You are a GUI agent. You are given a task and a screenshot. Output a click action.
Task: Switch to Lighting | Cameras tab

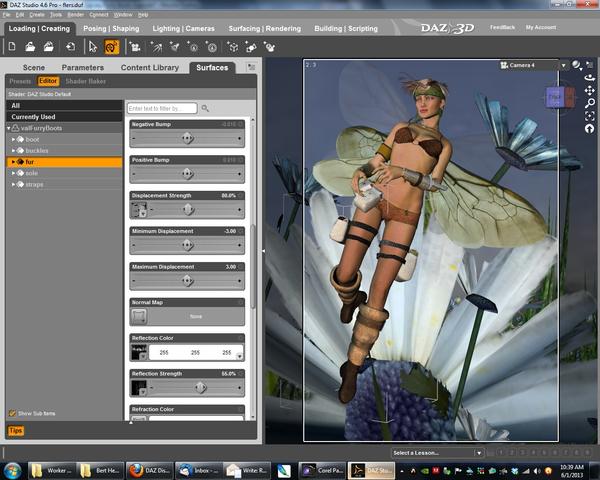[x=183, y=28]
